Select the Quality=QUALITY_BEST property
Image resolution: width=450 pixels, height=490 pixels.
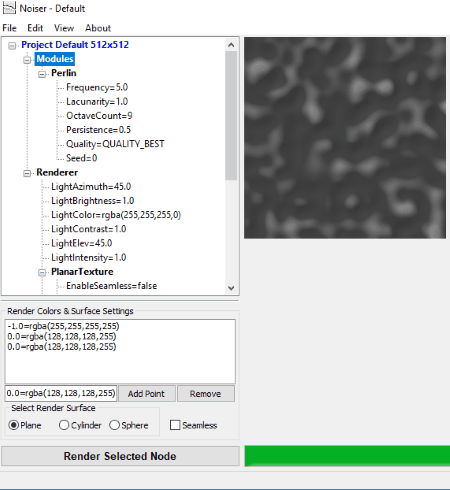coord(115,144)
